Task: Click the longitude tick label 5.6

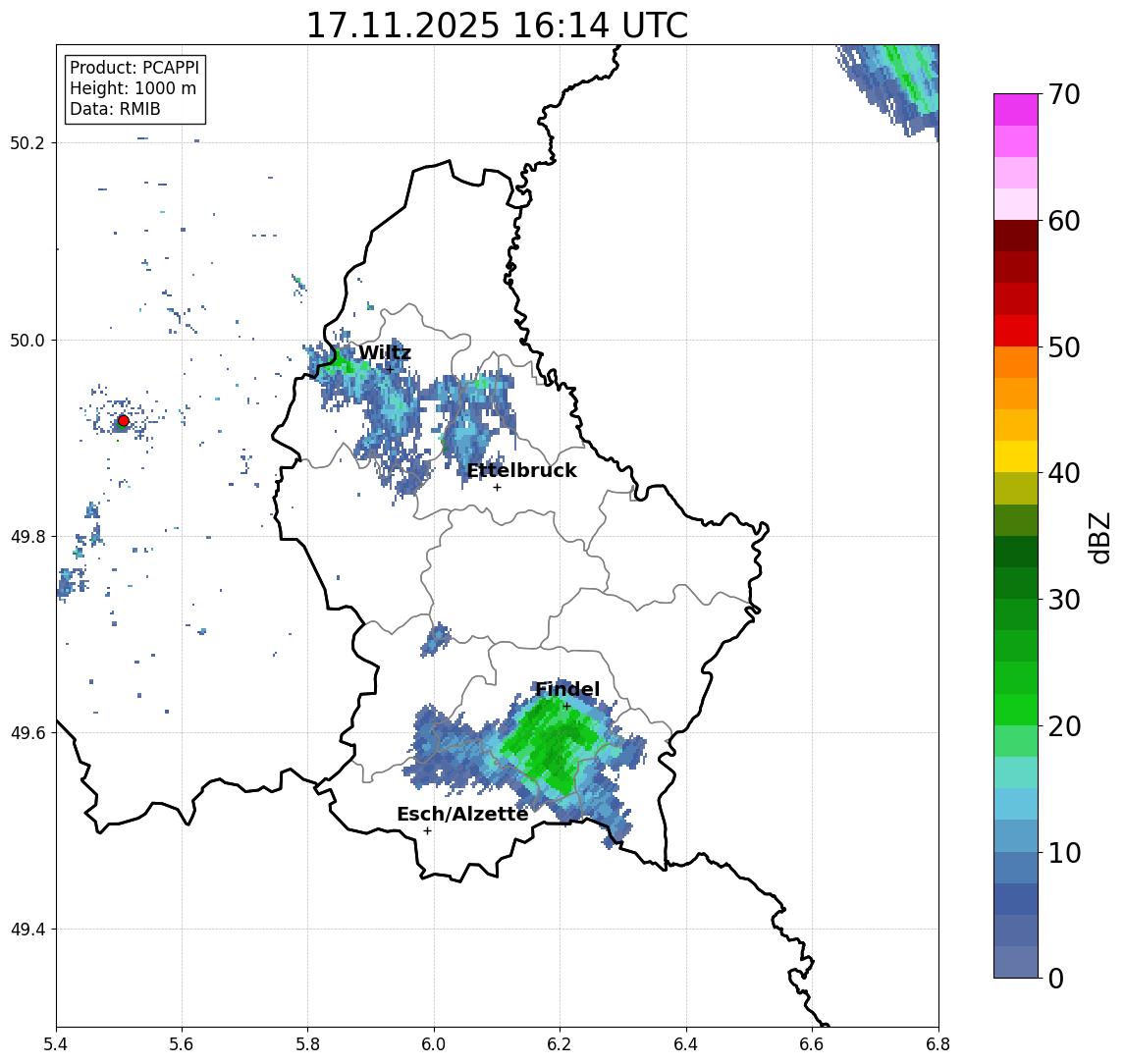Action: point(182,1044)
